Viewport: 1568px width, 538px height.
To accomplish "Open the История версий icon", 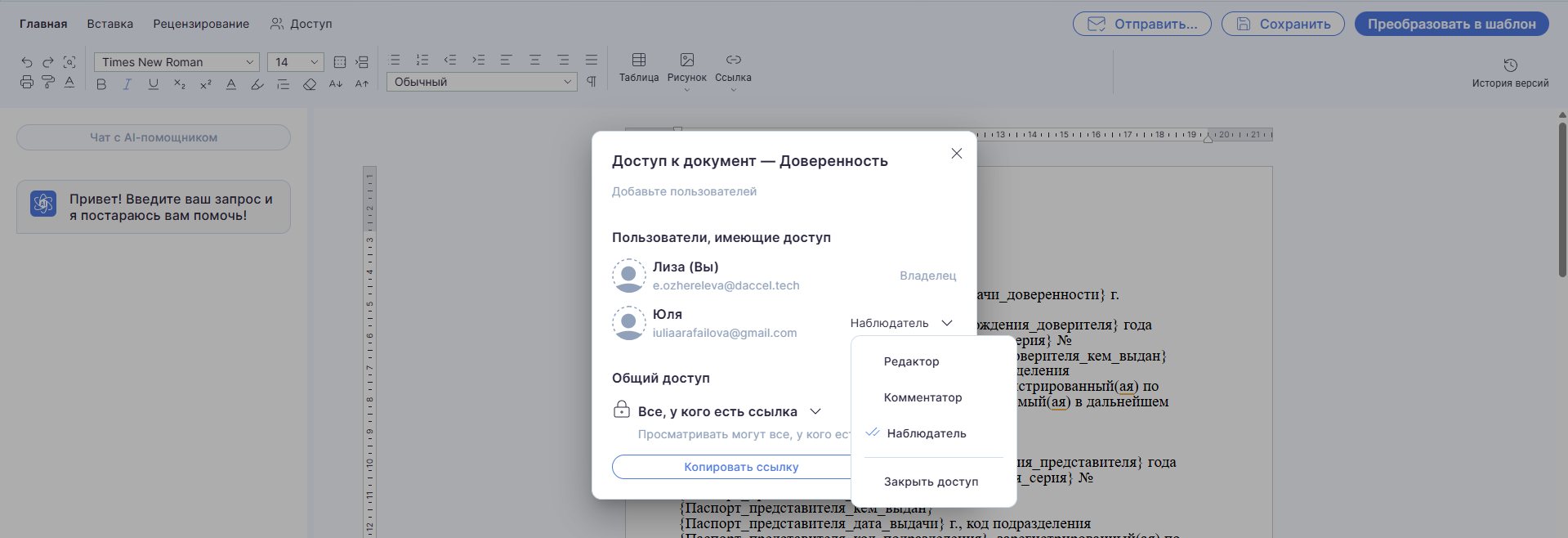I will (1510, 72).
